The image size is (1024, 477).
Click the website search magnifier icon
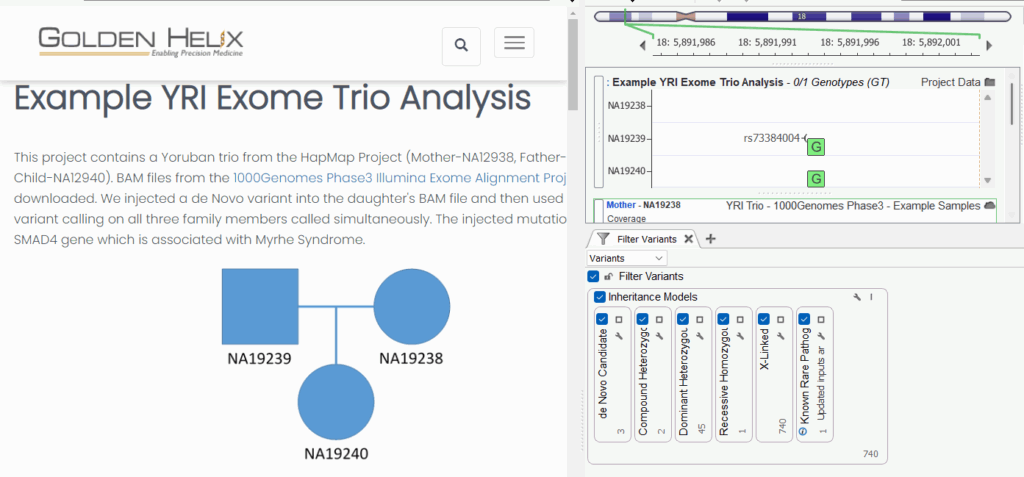coord(461,45)
